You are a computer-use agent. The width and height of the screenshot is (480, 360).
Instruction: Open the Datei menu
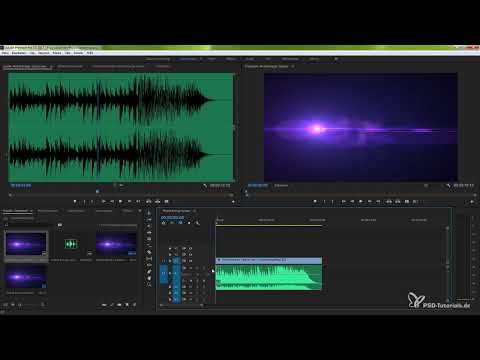click(x=5, y=53)
